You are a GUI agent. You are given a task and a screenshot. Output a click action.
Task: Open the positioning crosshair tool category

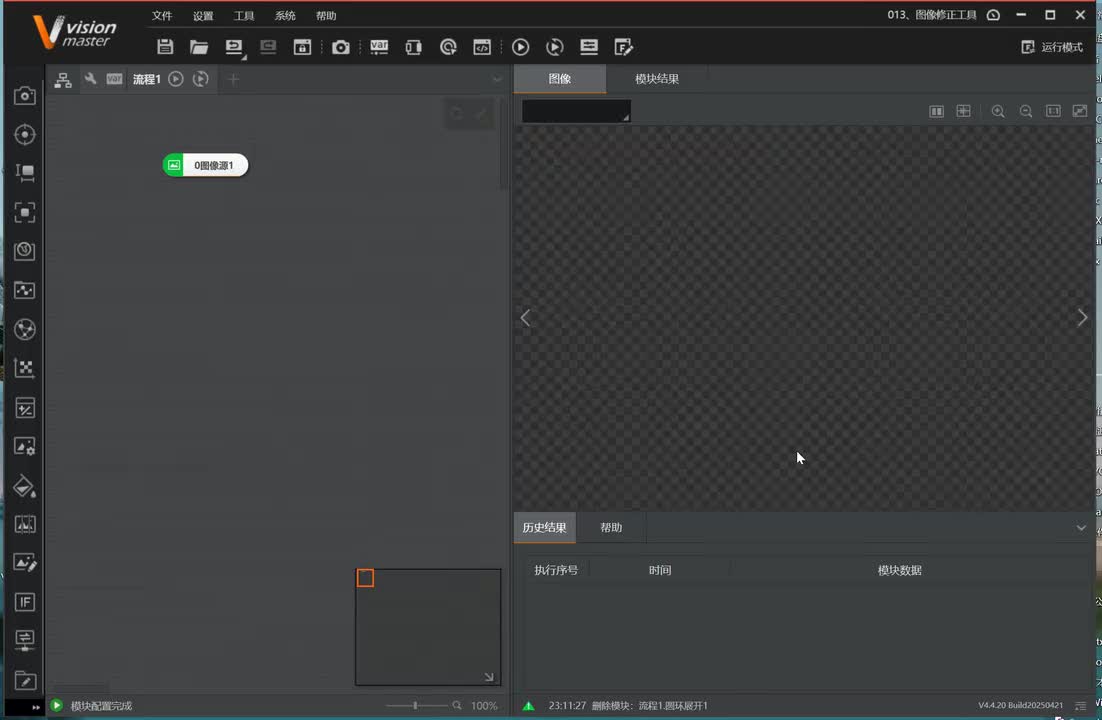pos(25,134)
